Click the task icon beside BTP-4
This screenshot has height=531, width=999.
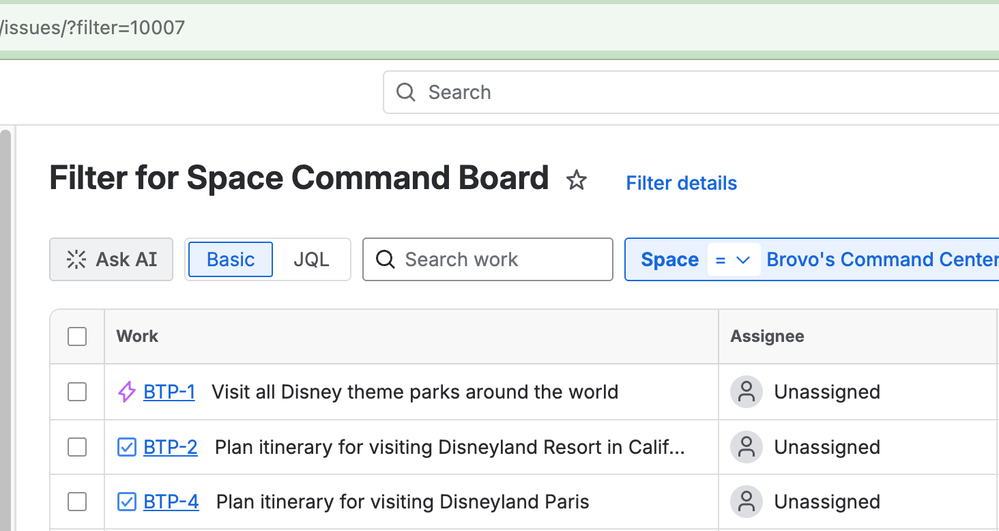click(127, 502)
